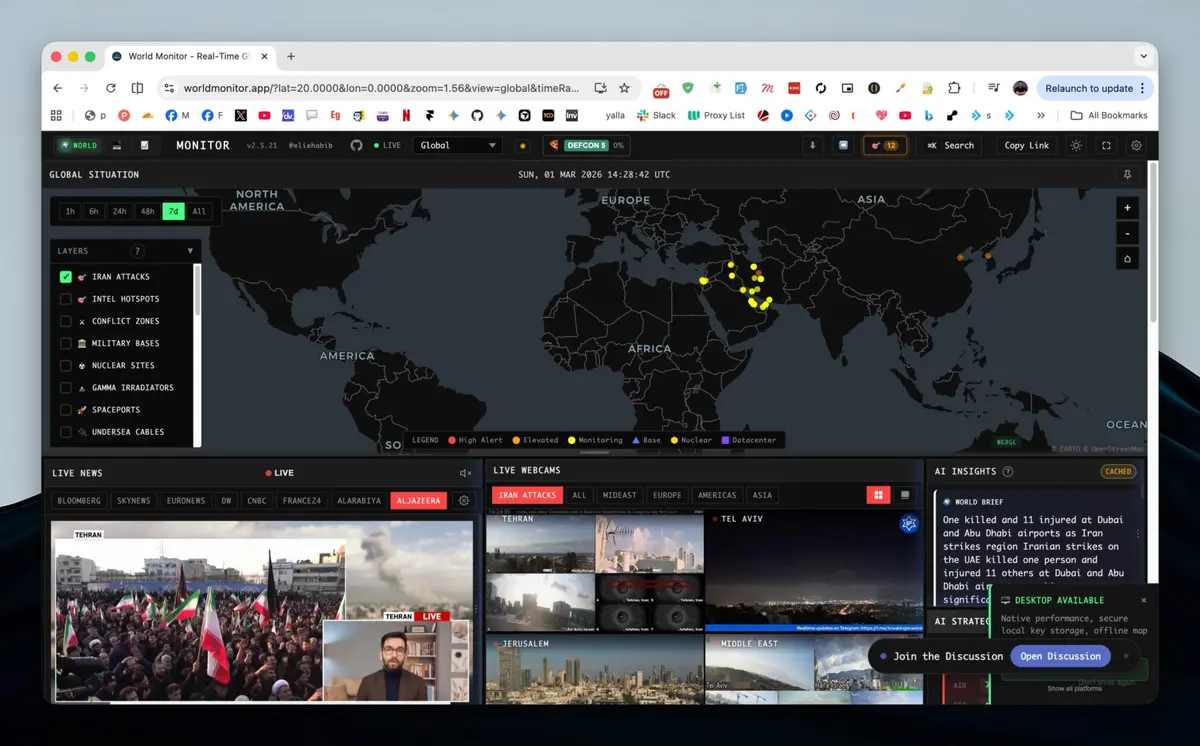Open the GitHub repository icon
The image size is (1200, 746).
[356, 146]
